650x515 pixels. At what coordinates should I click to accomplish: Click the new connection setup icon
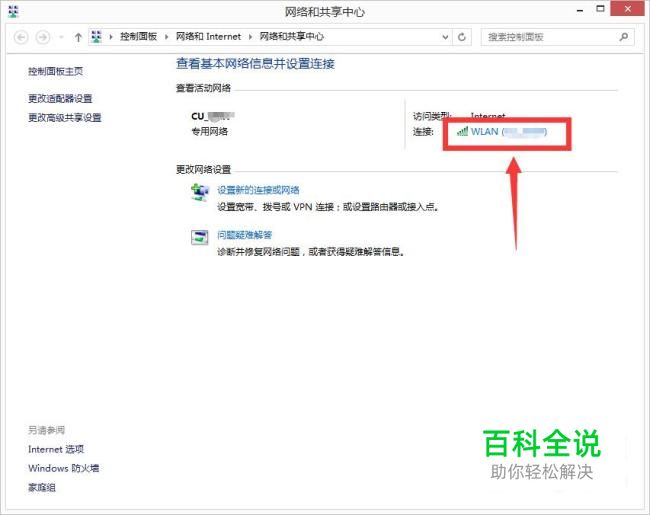[199, 192]
